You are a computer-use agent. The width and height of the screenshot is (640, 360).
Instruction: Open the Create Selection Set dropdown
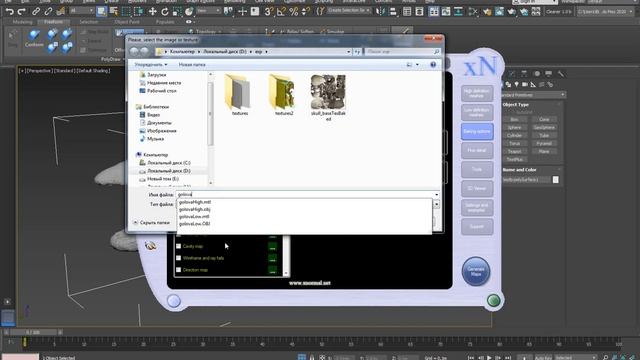[348, 11]
